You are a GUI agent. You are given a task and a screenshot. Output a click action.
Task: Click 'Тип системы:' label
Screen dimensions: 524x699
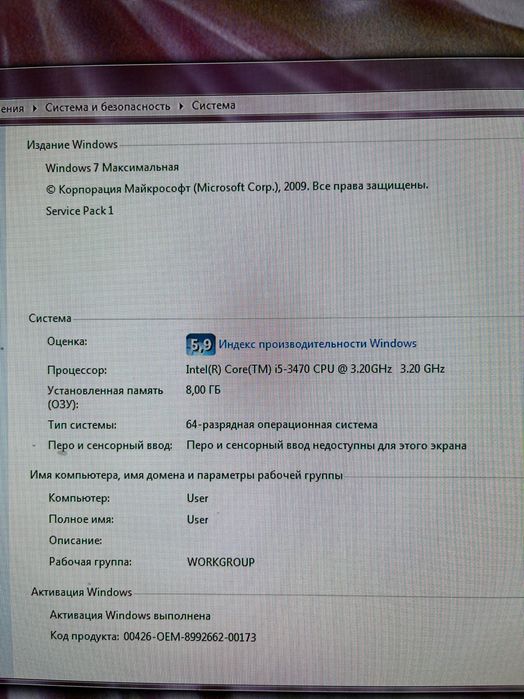tap(82, 425)
